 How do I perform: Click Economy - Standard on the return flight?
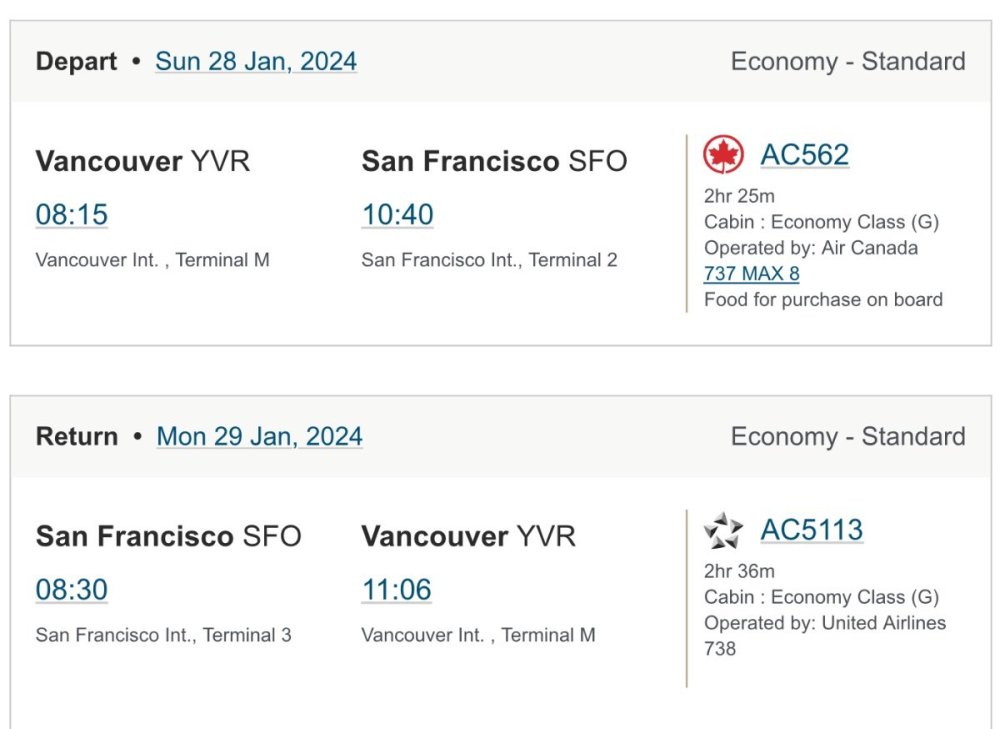pyautogui.click(x=847, y=436)
